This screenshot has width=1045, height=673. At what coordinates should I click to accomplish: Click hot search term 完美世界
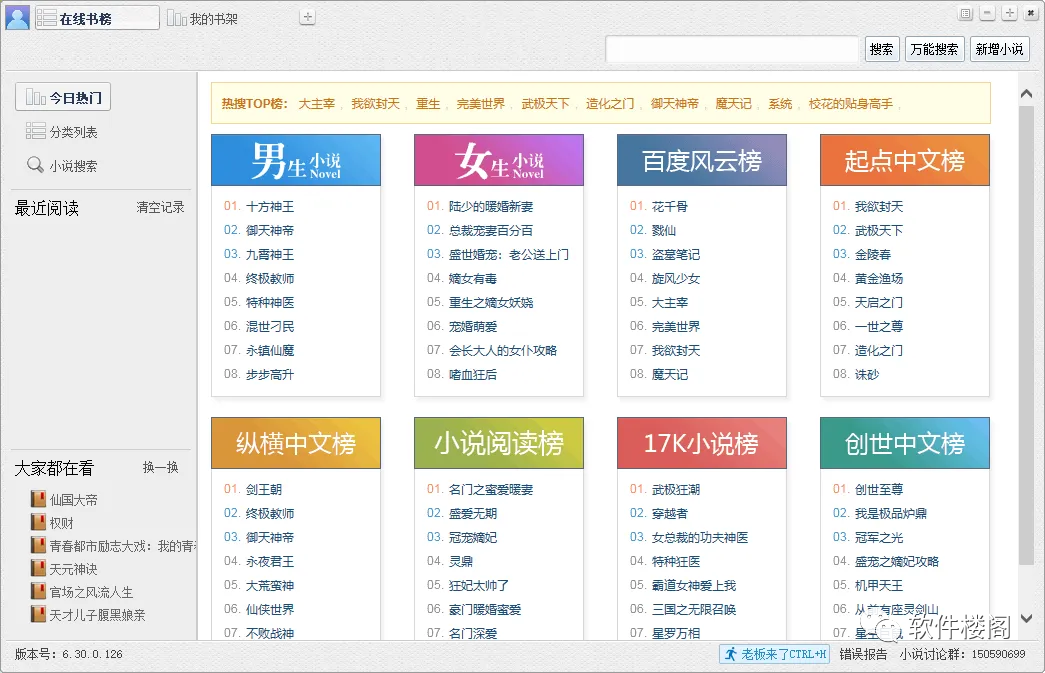(481, 103)
